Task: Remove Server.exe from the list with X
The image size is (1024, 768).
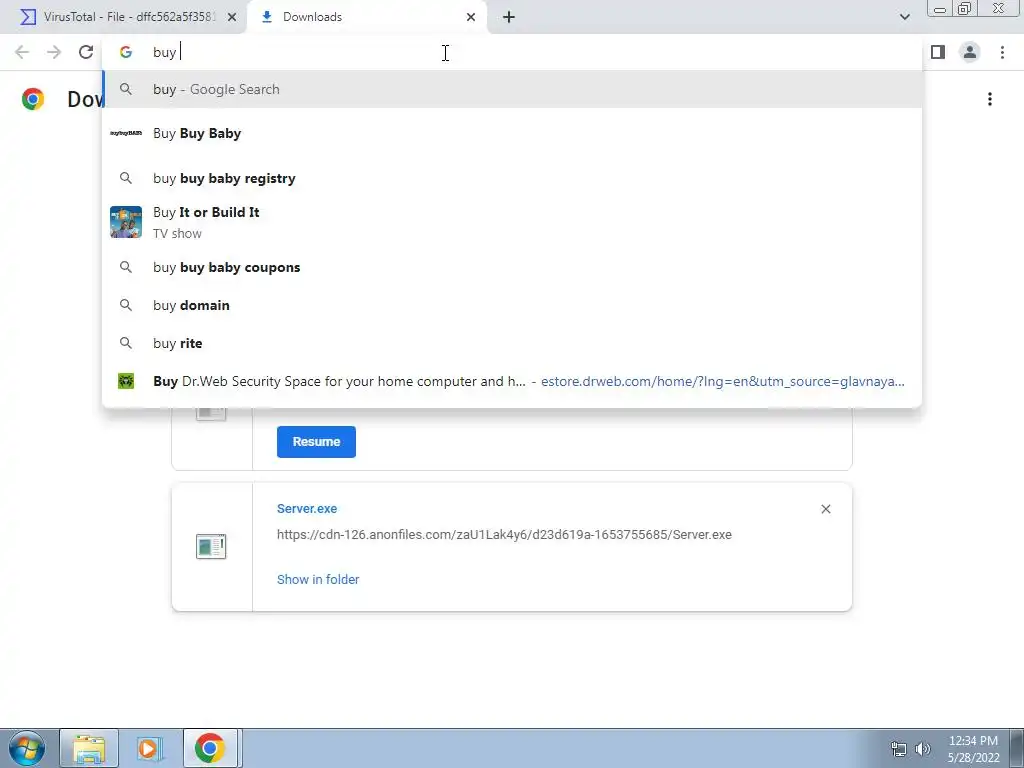Action: click(x=825, y=509)
